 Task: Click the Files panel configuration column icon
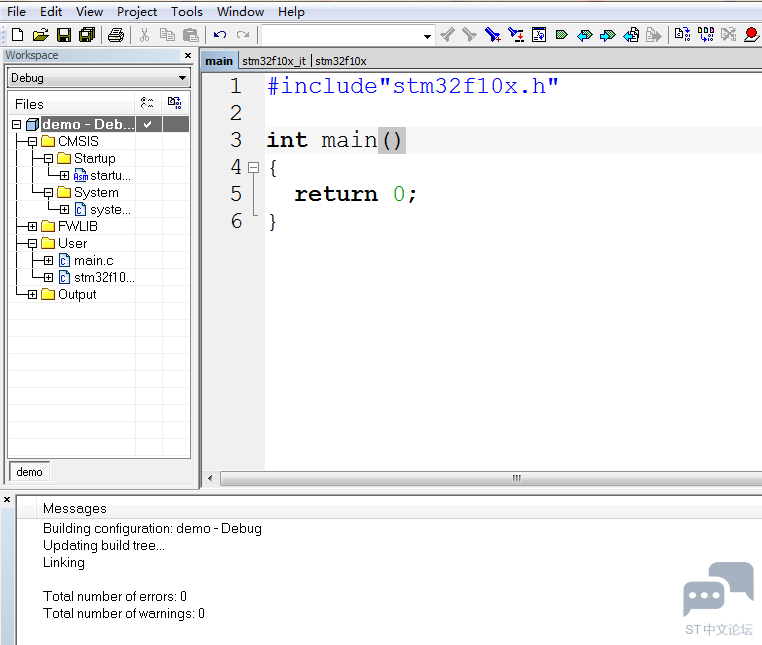147,103
